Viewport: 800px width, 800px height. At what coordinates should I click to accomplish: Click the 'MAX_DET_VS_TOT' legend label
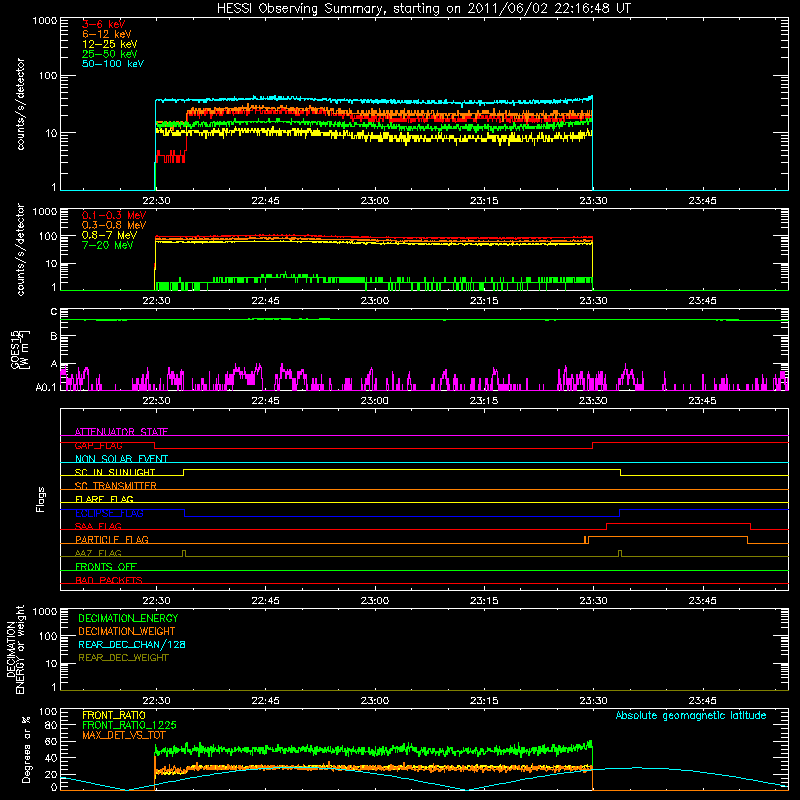tap(124, 735)
